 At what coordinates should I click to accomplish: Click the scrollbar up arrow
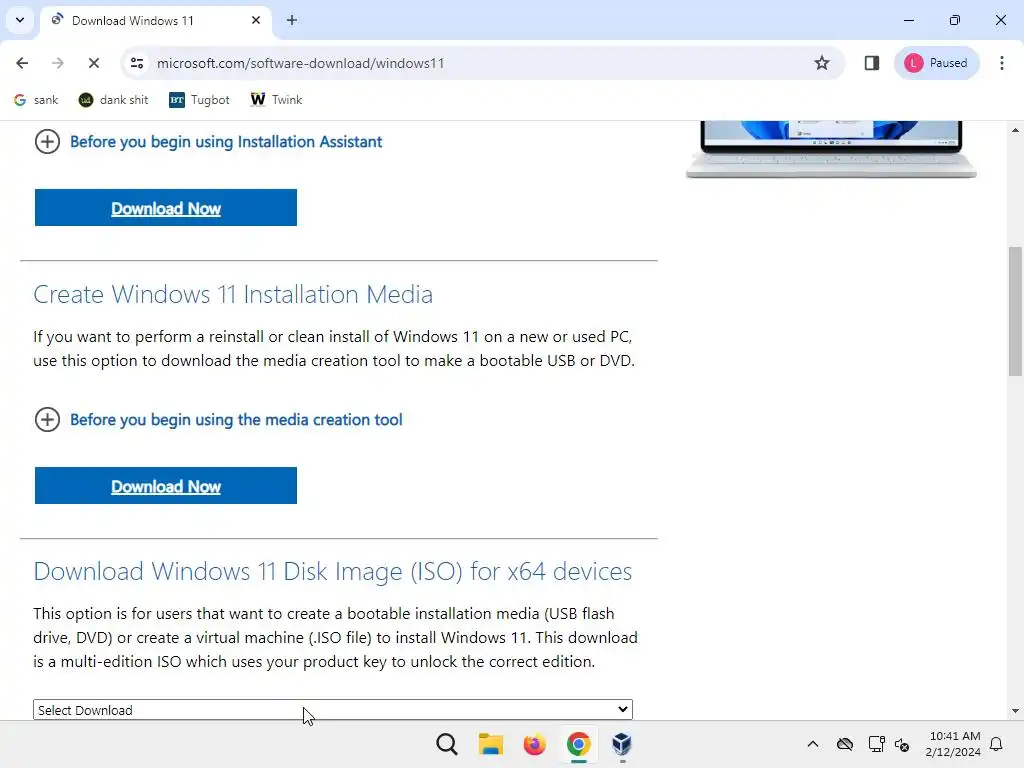(1015, 131)
